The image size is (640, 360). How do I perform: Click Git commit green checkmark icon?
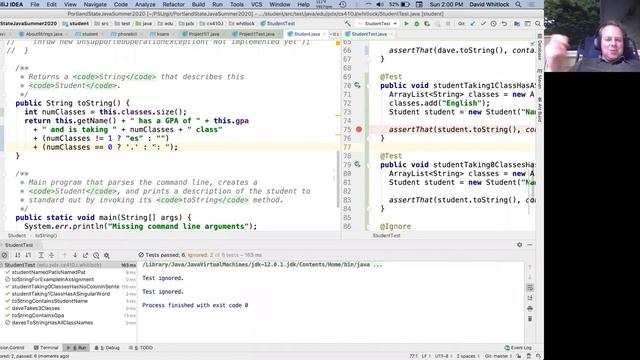pos(483,24)
